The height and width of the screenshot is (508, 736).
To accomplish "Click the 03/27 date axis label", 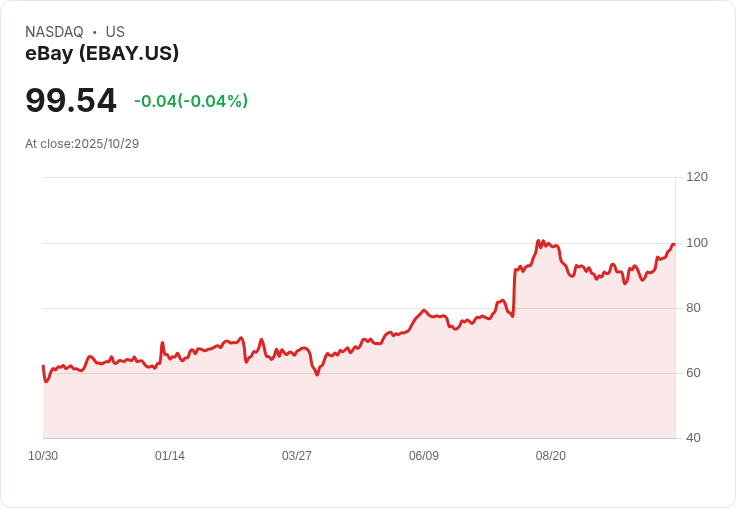I will coord(297,456).
